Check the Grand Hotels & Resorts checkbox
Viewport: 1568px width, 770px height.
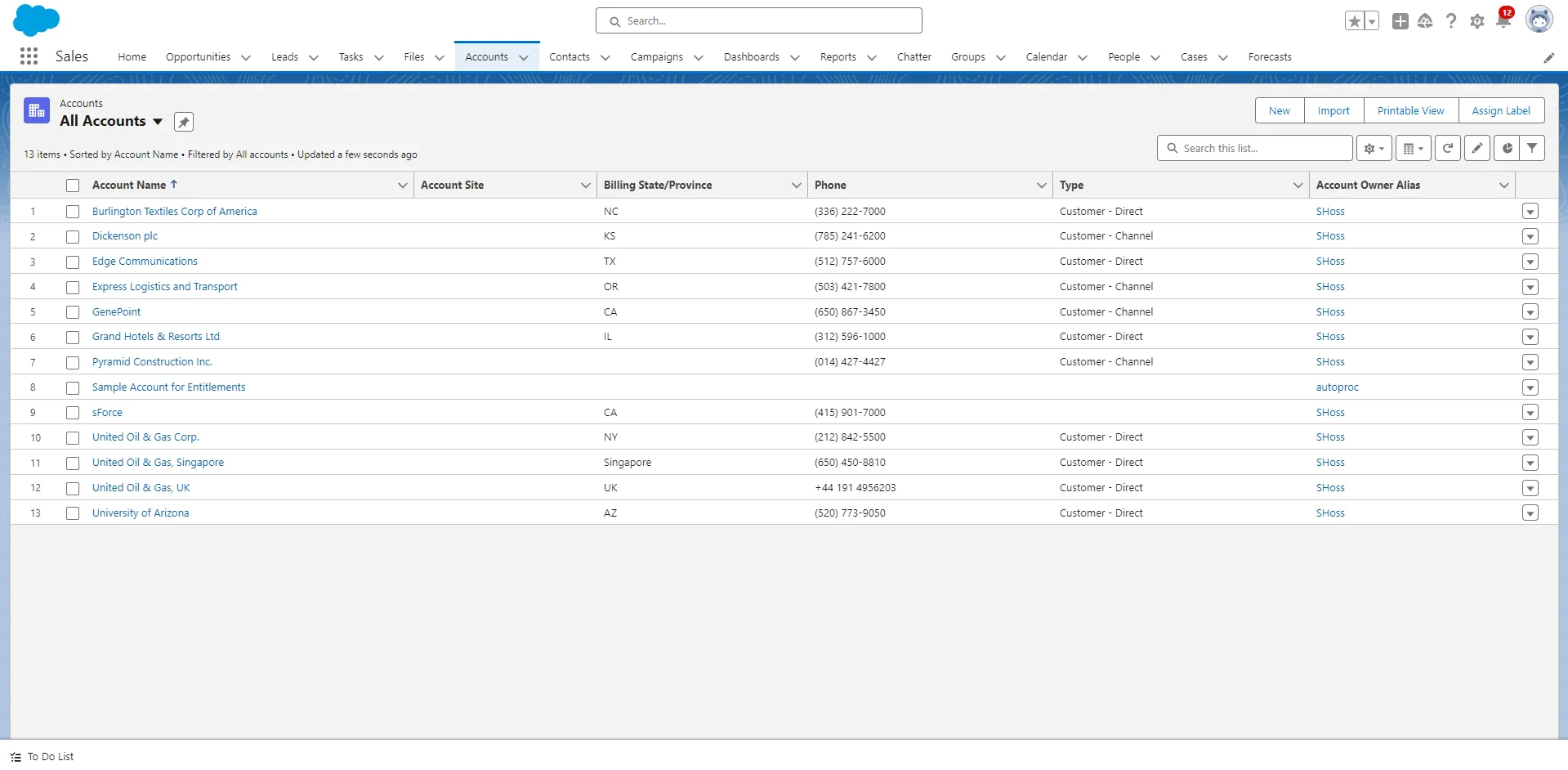(x=73, y=338)
